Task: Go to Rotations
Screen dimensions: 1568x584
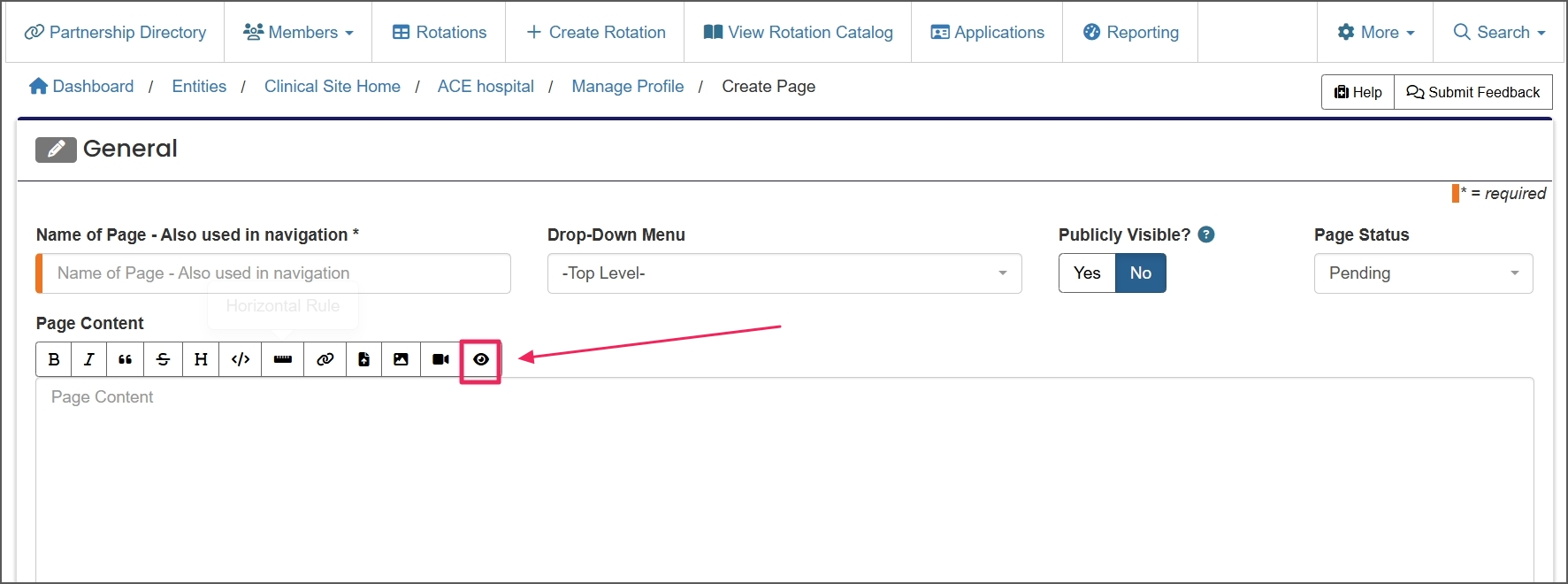Action: coord(439,32)
